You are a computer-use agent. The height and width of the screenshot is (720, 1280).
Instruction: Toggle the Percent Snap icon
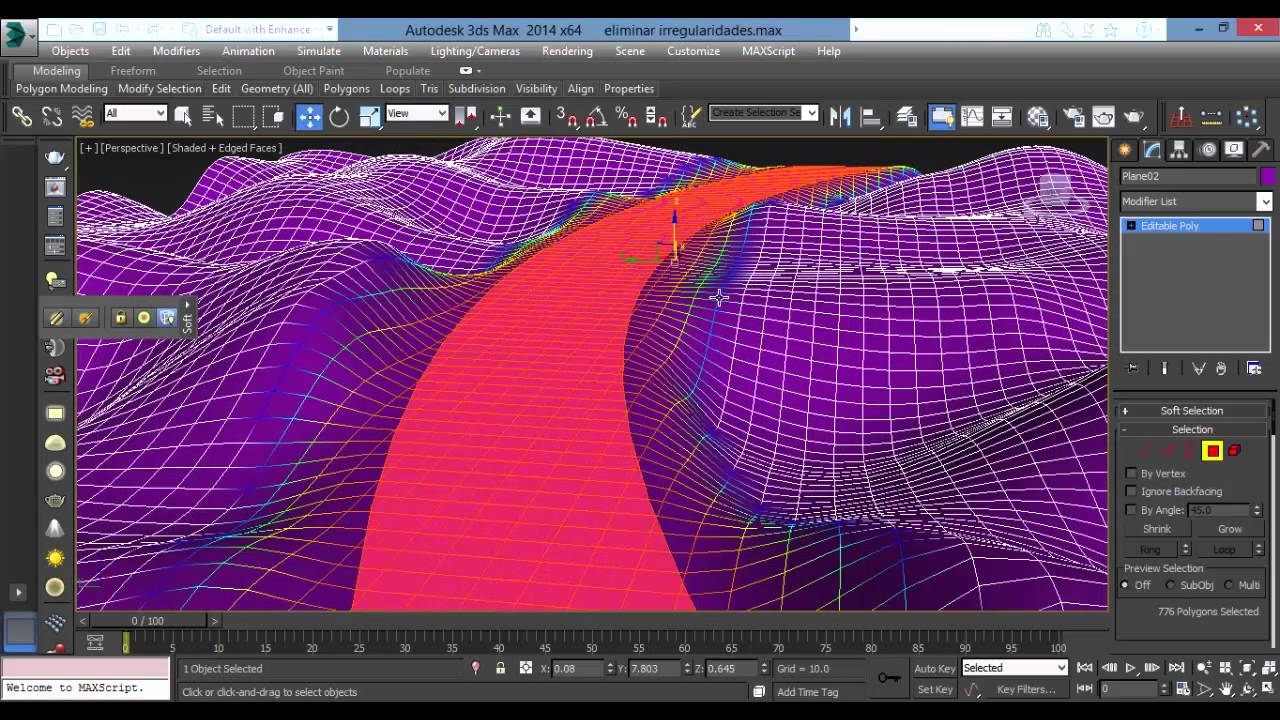coord(626,117)
